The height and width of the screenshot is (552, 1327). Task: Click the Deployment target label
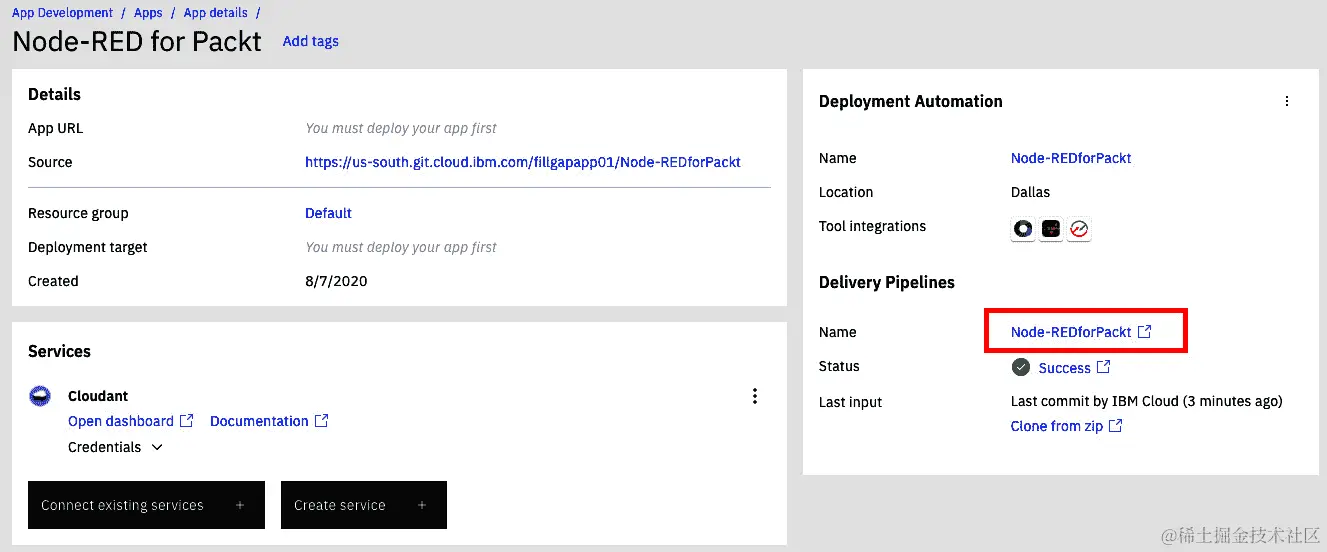pyautogui.click(x=88, y=247)
